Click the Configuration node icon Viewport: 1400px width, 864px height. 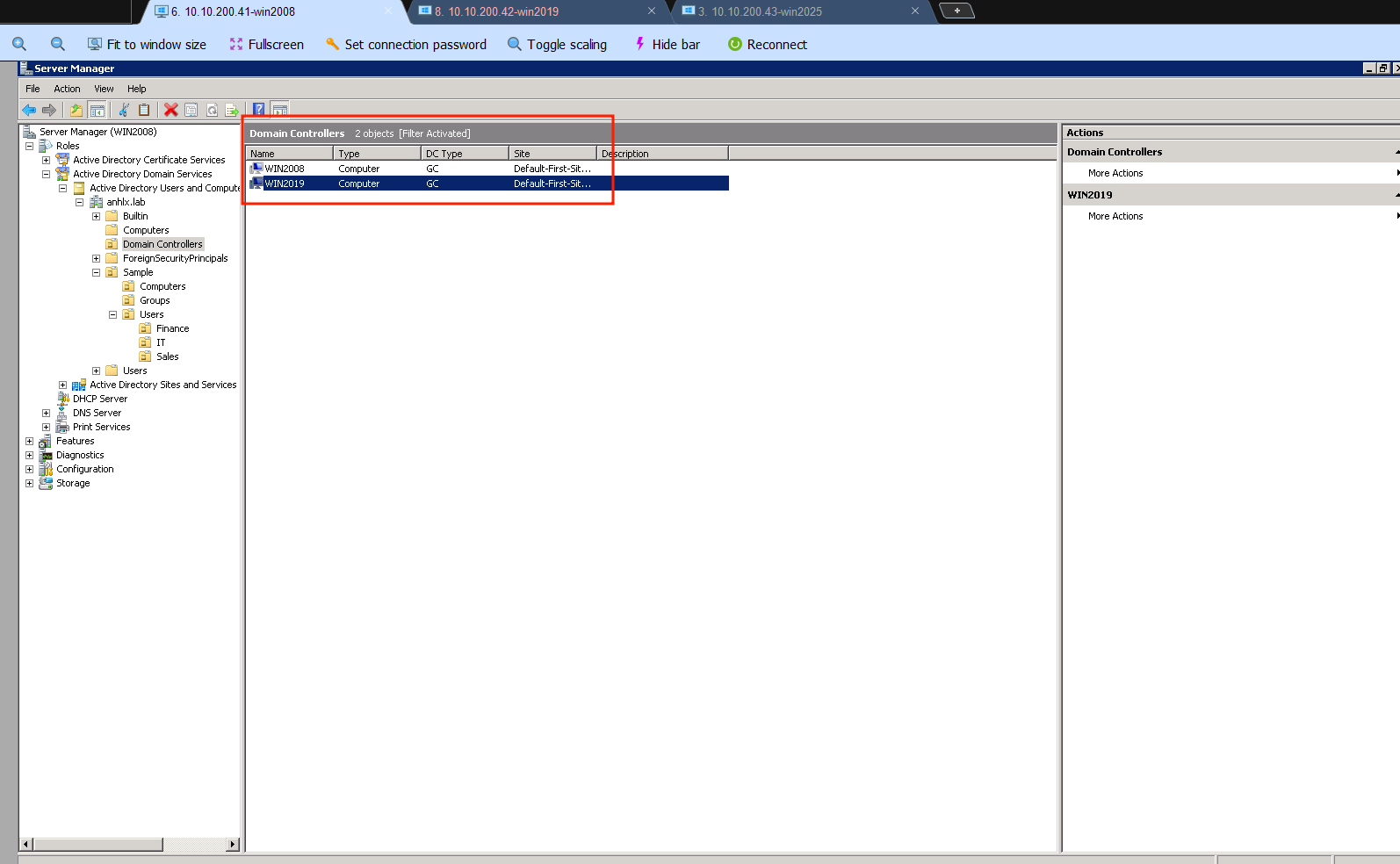point(46,469)
